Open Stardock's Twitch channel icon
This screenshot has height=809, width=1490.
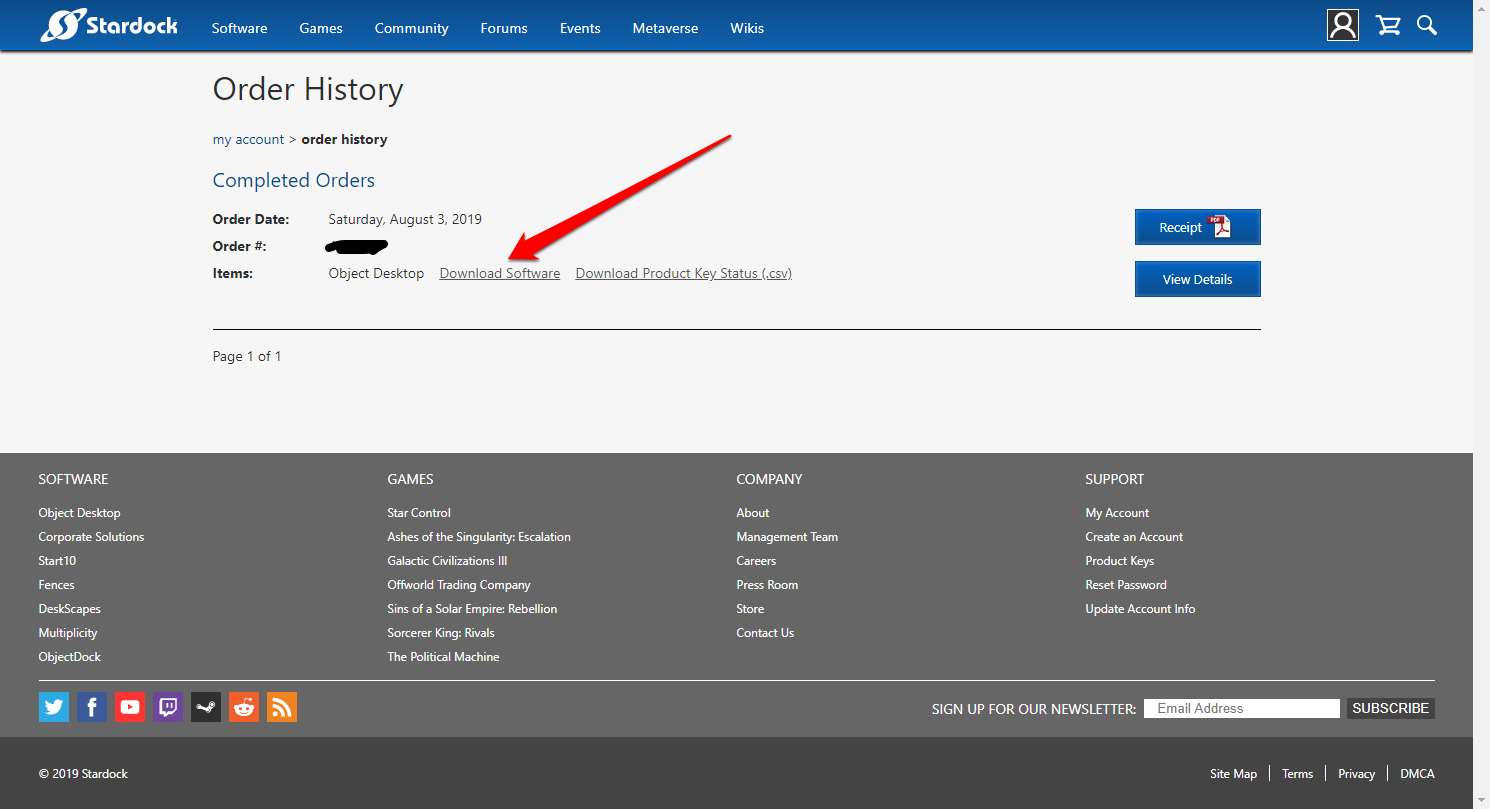[x=168, y=707]
